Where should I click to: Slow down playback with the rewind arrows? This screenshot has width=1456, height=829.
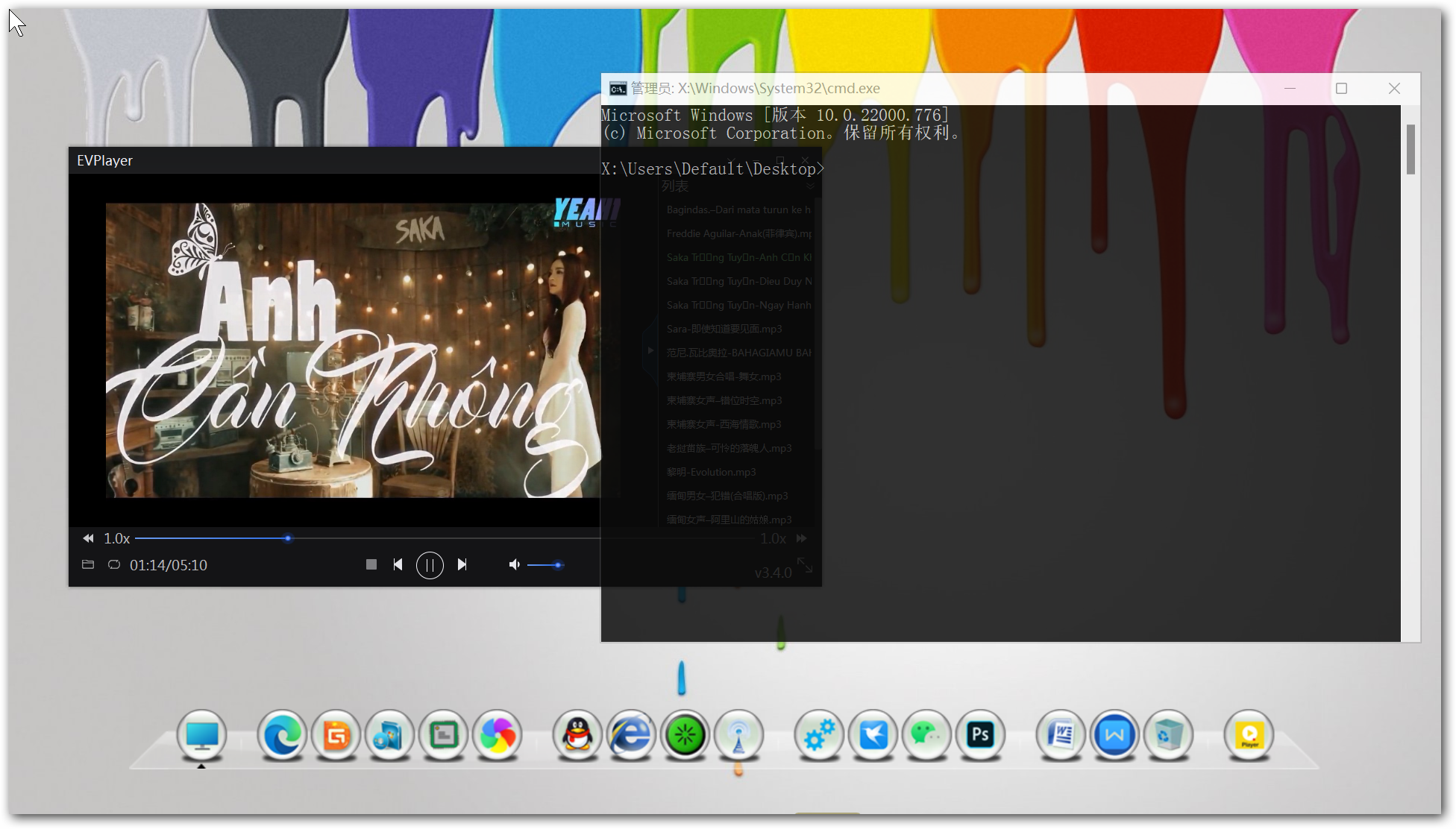point(88,538)
